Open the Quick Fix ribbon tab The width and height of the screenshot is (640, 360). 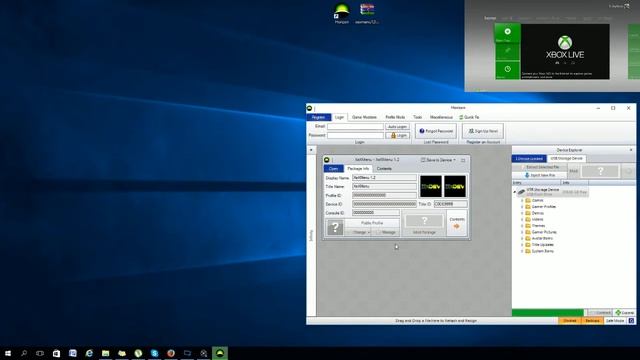coord(469,117)
